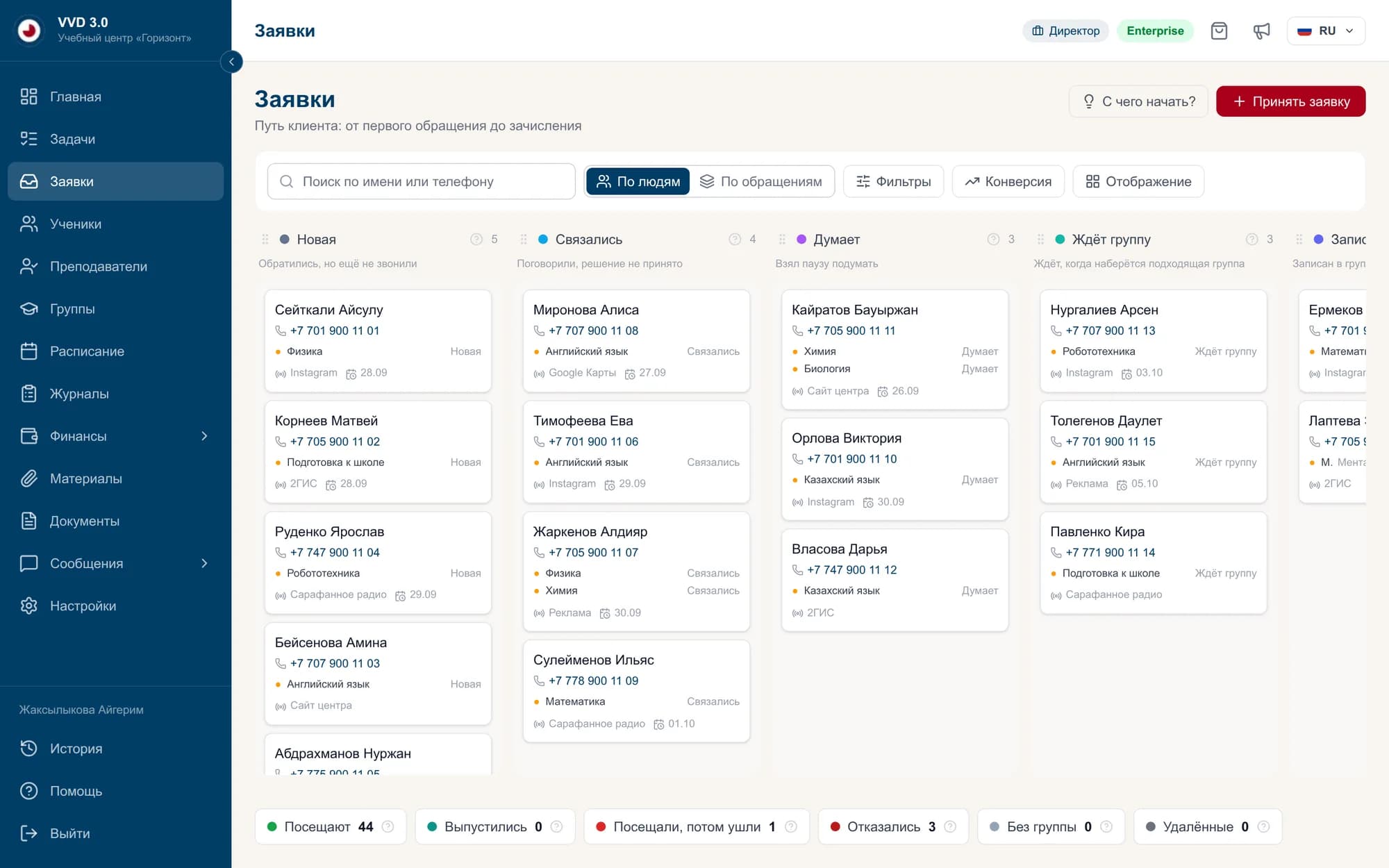
Task: Collapse the sidebar with the arrow button
Action: point(231,62)
